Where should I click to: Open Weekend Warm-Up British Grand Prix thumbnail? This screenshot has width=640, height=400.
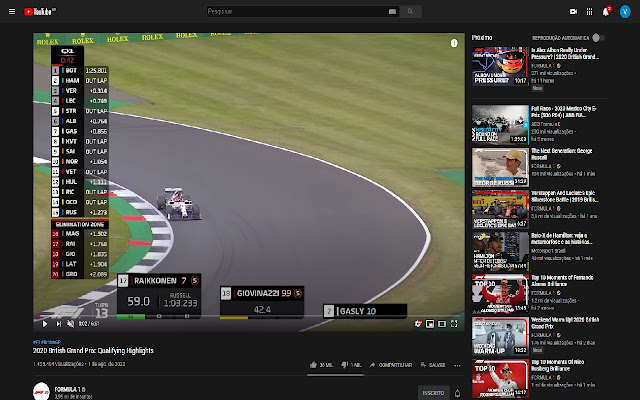(x=500, y=336)
